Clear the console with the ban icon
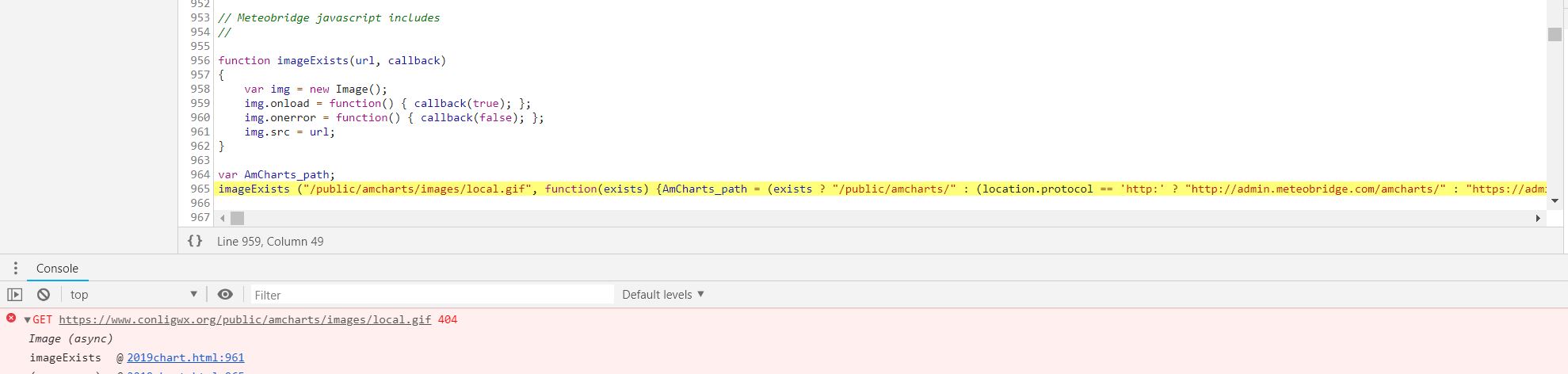Screen dimensions: 1568x374 [44, 295]
